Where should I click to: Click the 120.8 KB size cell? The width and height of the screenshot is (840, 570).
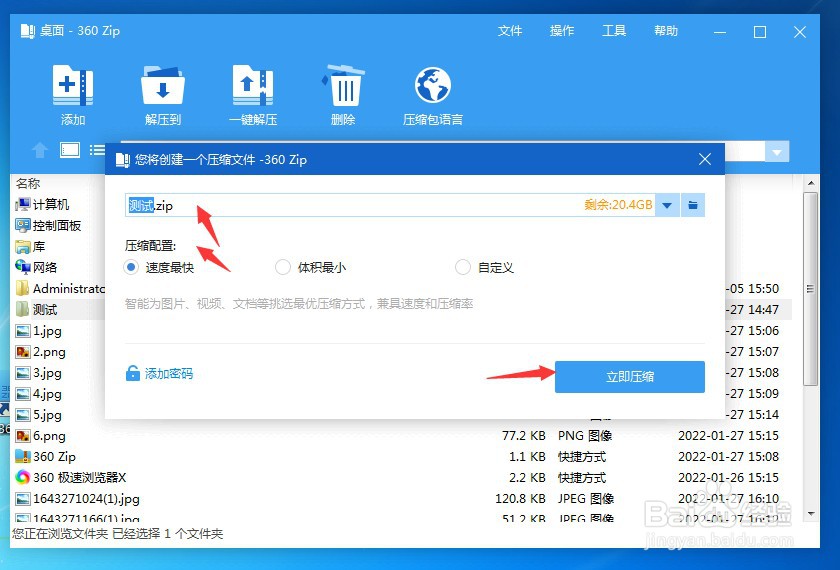pyautogui.click(x=520, y=499)
